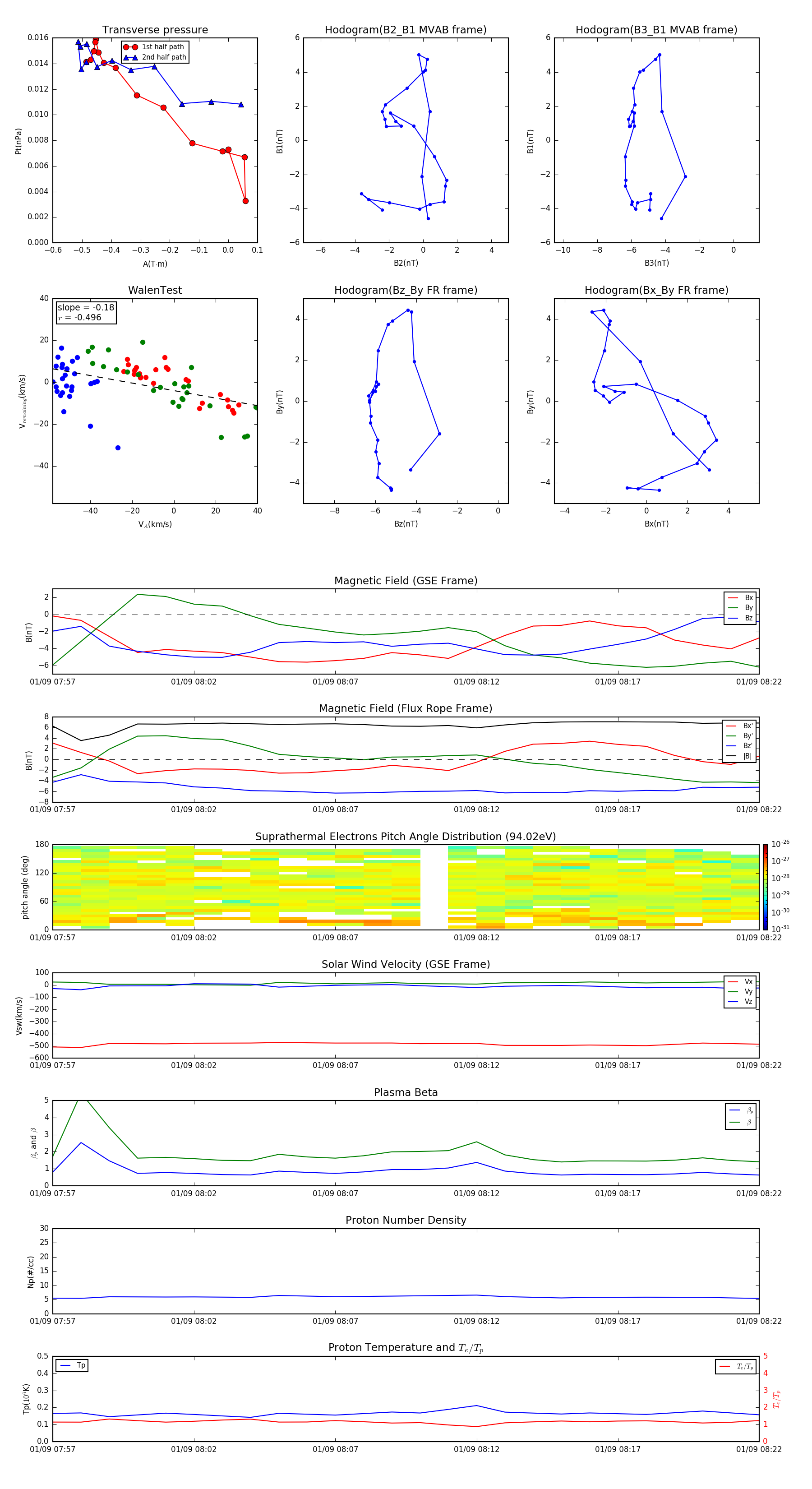812x1489 pixels.
Task: Click the 'Solar Wind Velocity (GSE Frame)' title
Action: coord(406,964)
